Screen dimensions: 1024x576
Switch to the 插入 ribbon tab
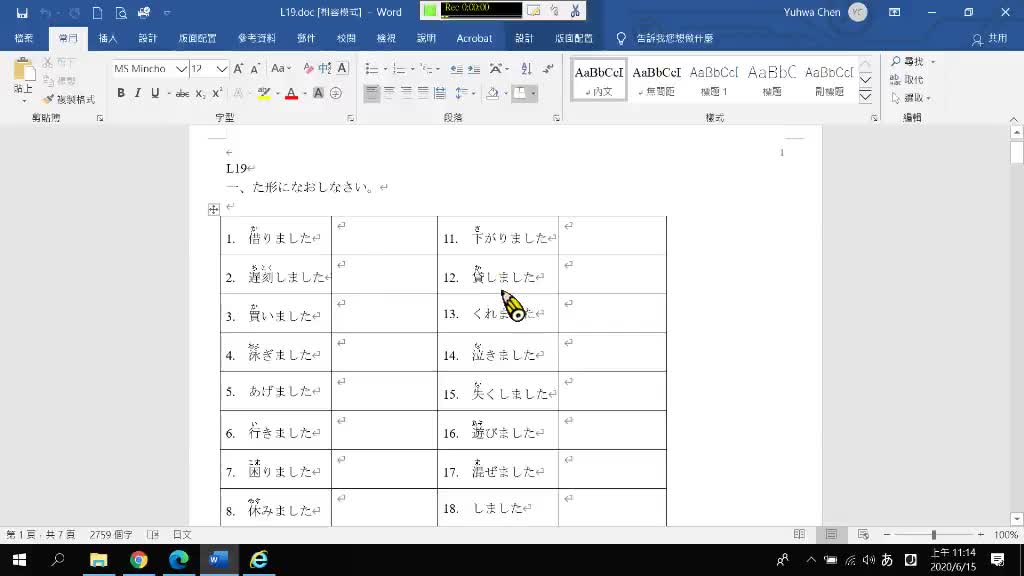click(x=108, y=38)
